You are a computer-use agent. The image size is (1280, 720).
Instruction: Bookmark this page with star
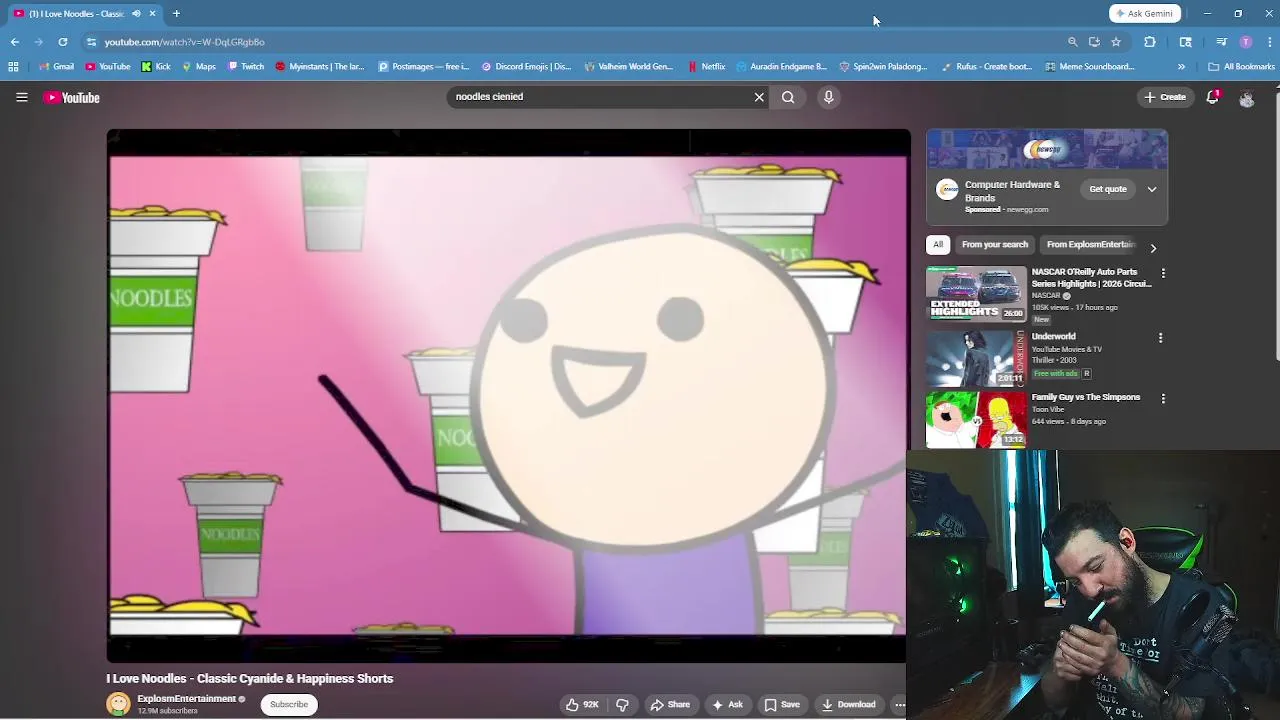tap(1116, 42)
